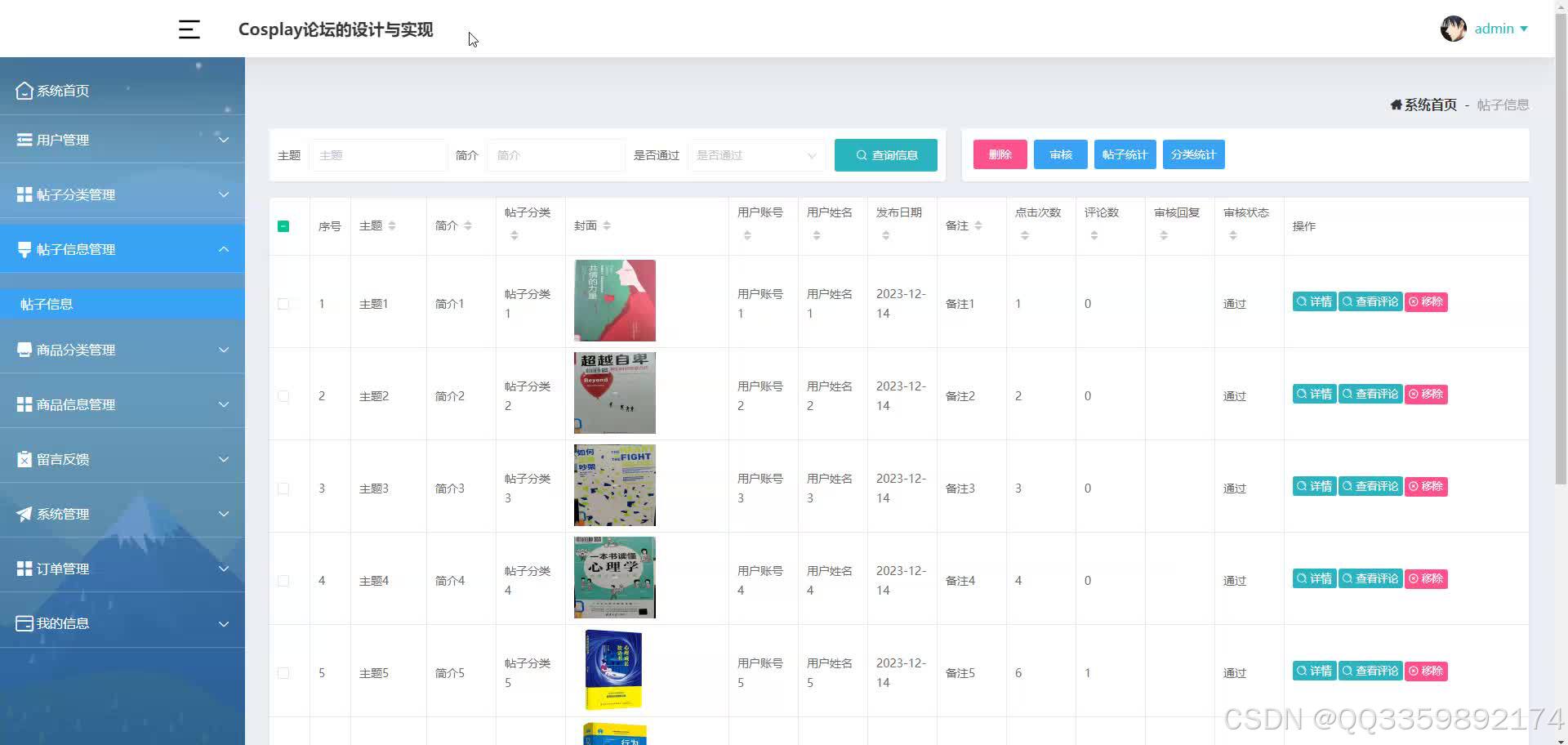Expand 订单管理 chevron

point(224,569)
